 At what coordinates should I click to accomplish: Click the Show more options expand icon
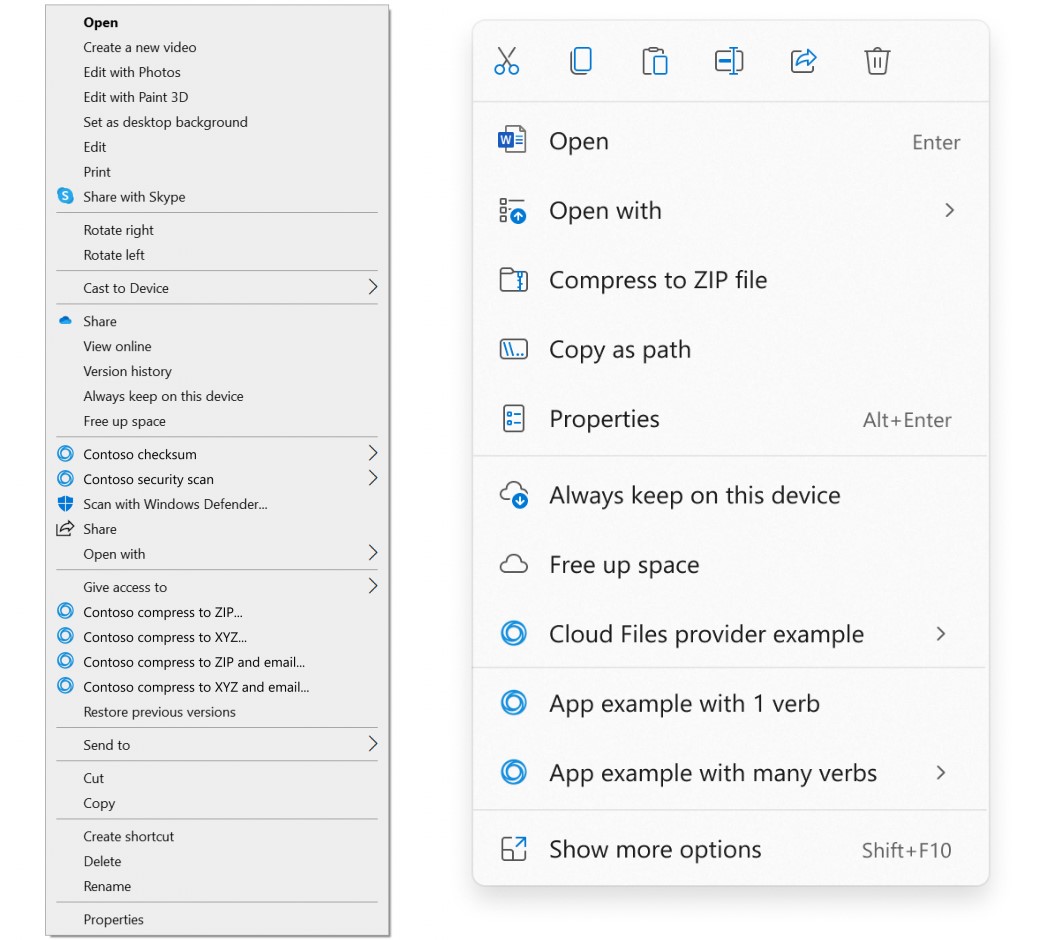[513, 849]
